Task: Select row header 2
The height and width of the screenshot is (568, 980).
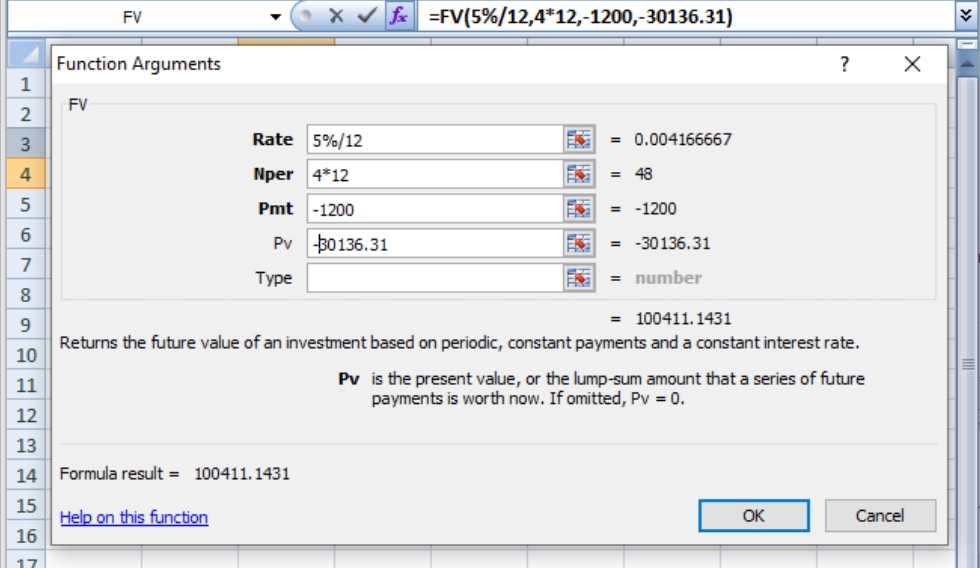Action: [x=26, y=114]
